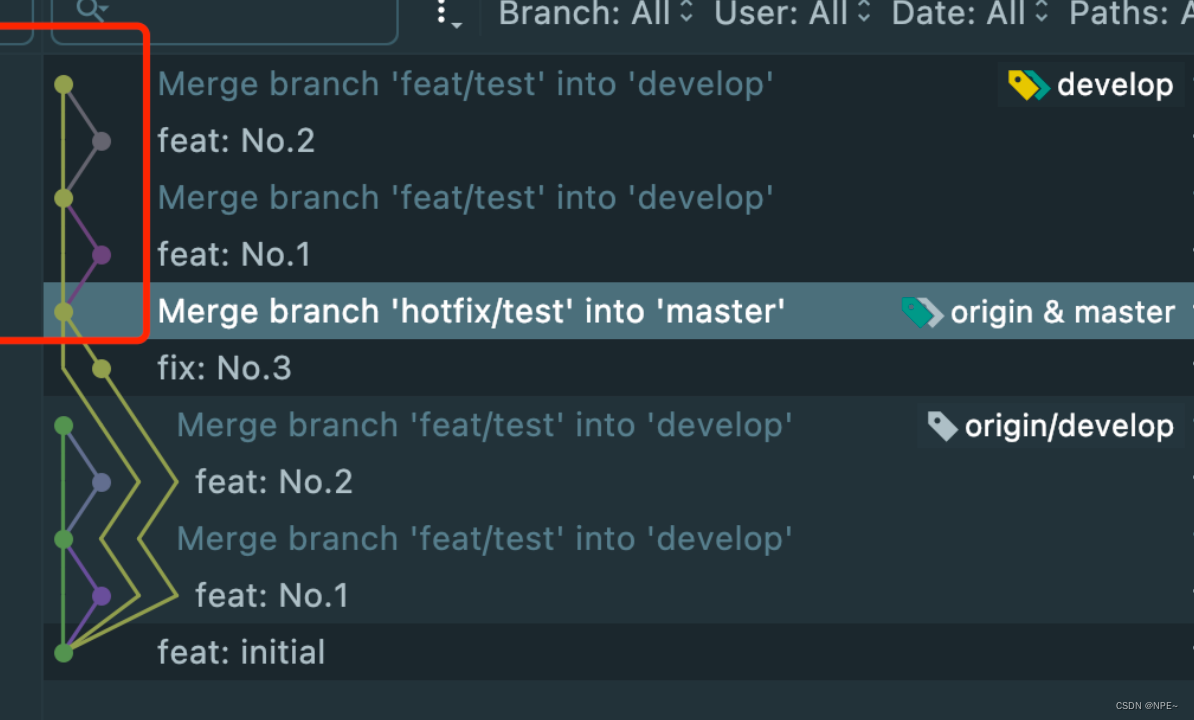Click the yellow develop branch tag icon
The width and height of the screenshot is (1194, 720).
click(x=1027, y=85)
